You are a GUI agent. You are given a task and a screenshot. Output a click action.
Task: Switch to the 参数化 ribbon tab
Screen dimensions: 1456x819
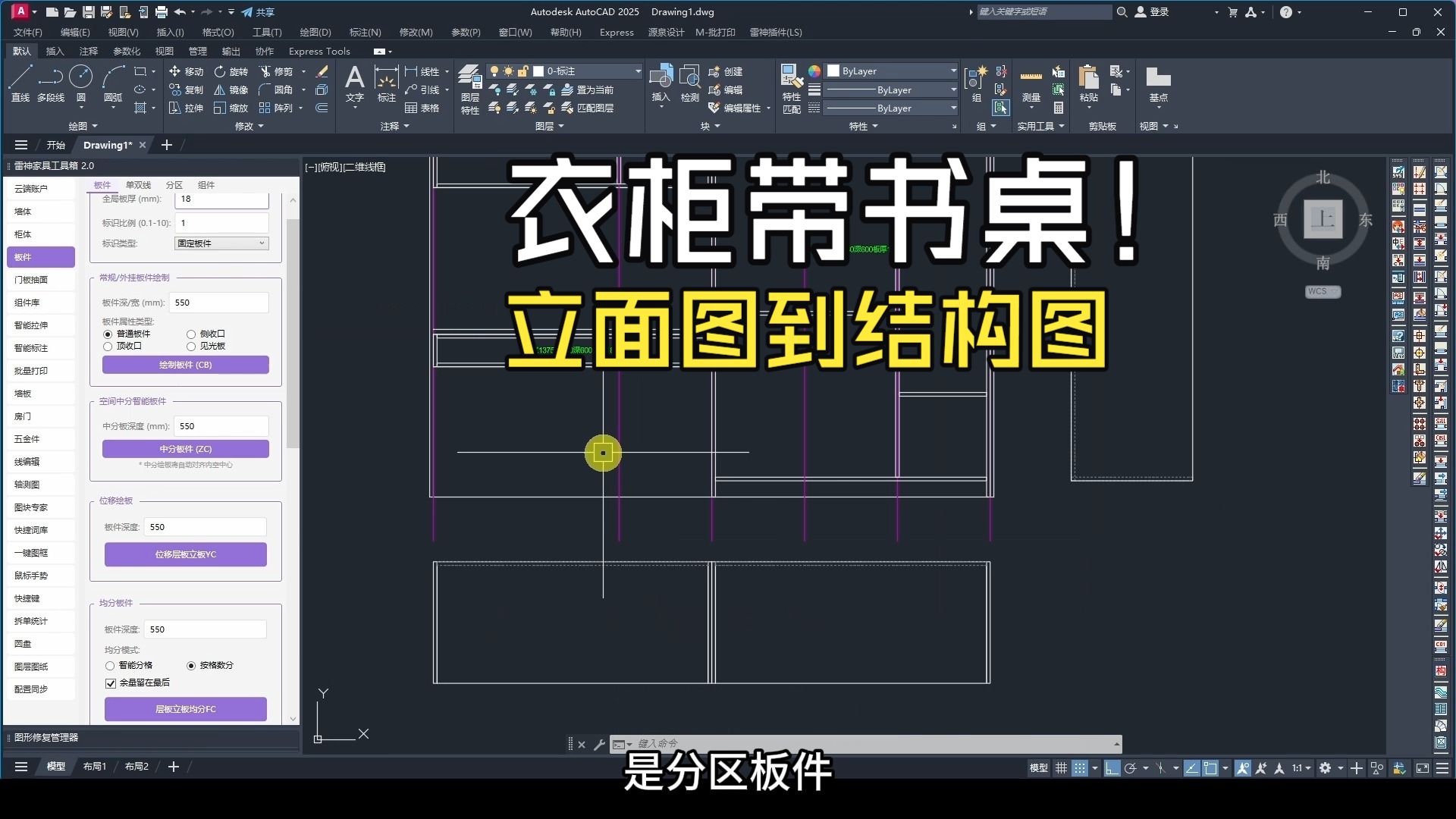[127, 52]
